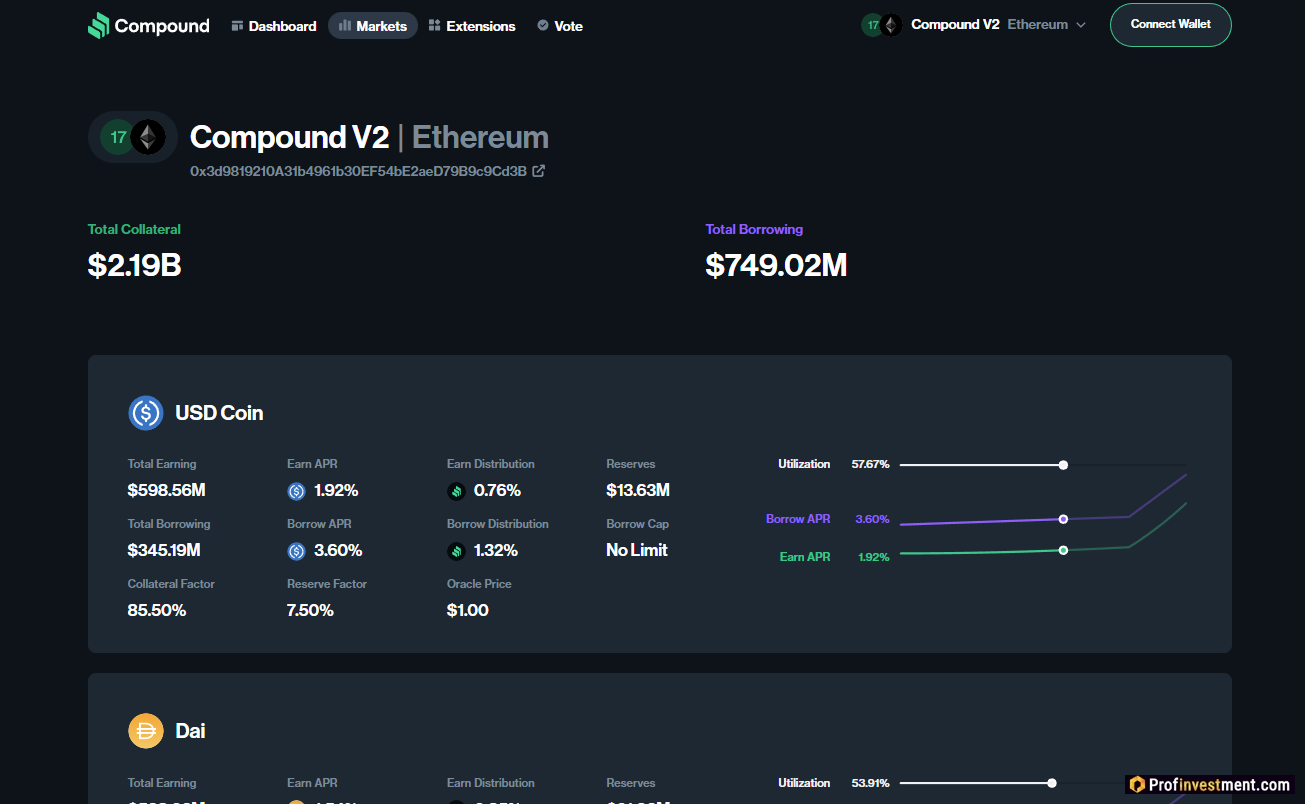
Task: Expand the Compound V2 Ethereum market selector
Action: click(x=974, y=25)
